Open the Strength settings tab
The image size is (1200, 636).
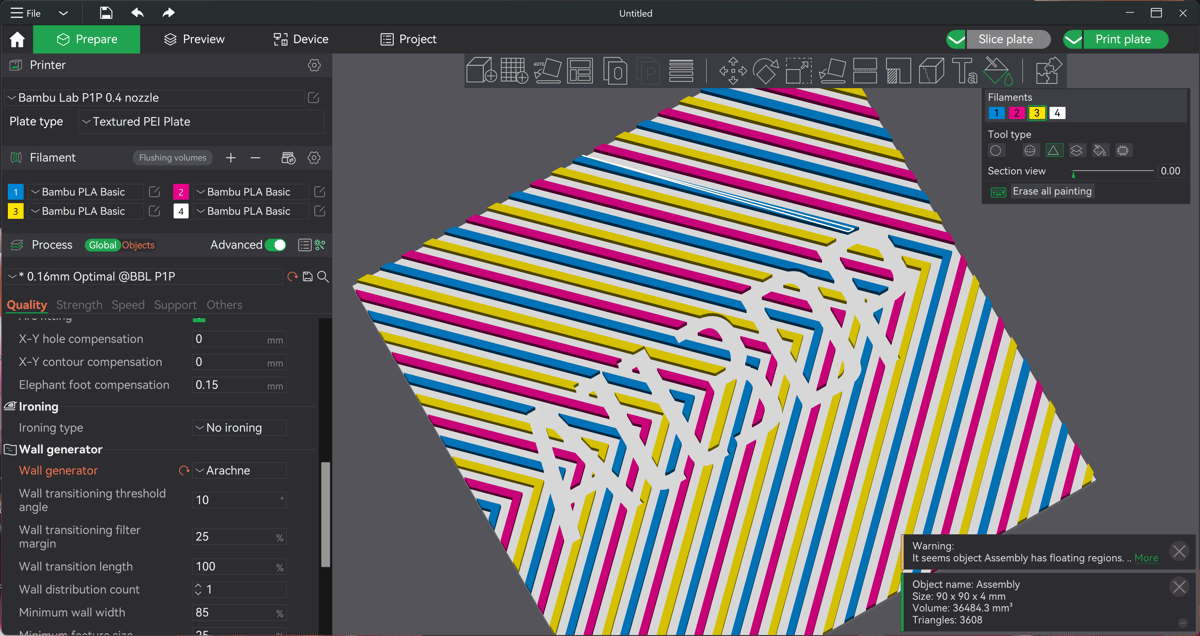[x=79, y=305]
